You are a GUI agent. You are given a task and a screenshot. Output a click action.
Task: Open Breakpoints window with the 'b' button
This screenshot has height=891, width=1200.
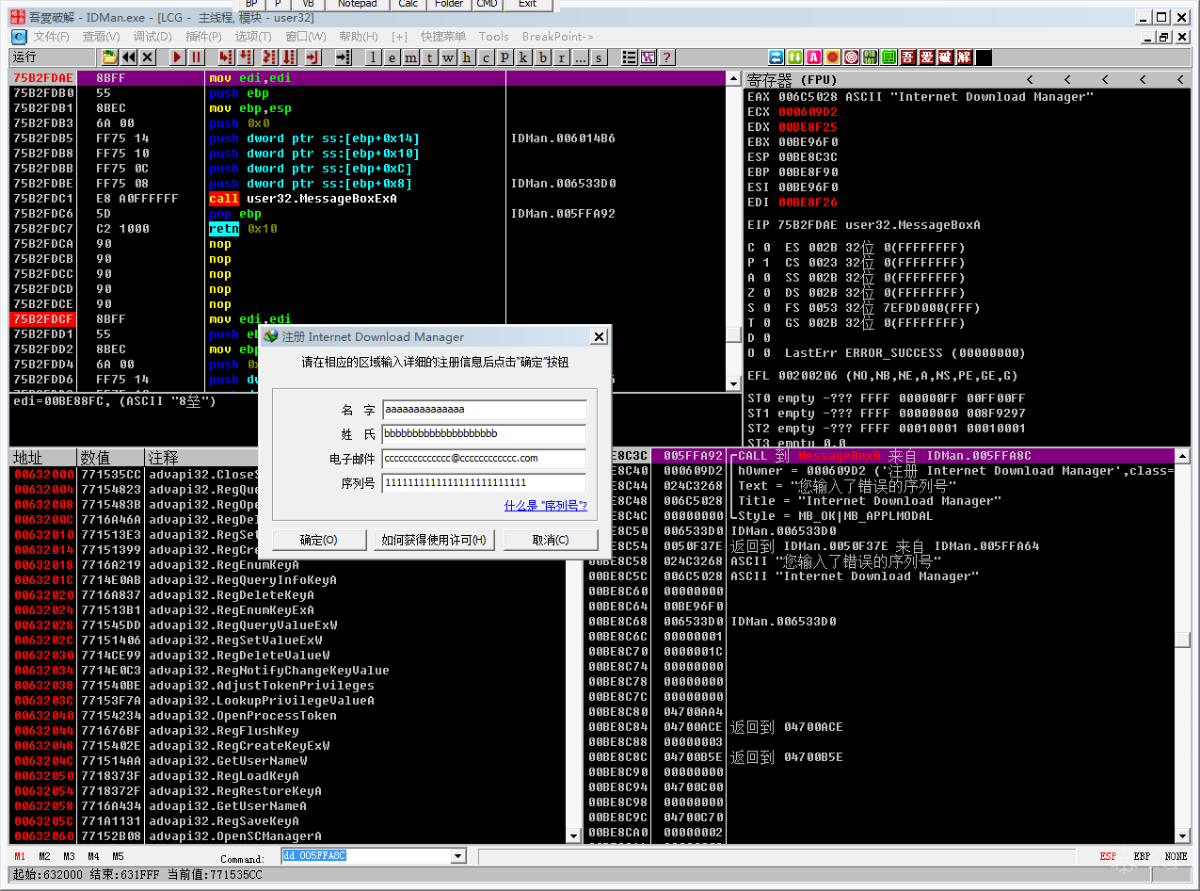543,57
